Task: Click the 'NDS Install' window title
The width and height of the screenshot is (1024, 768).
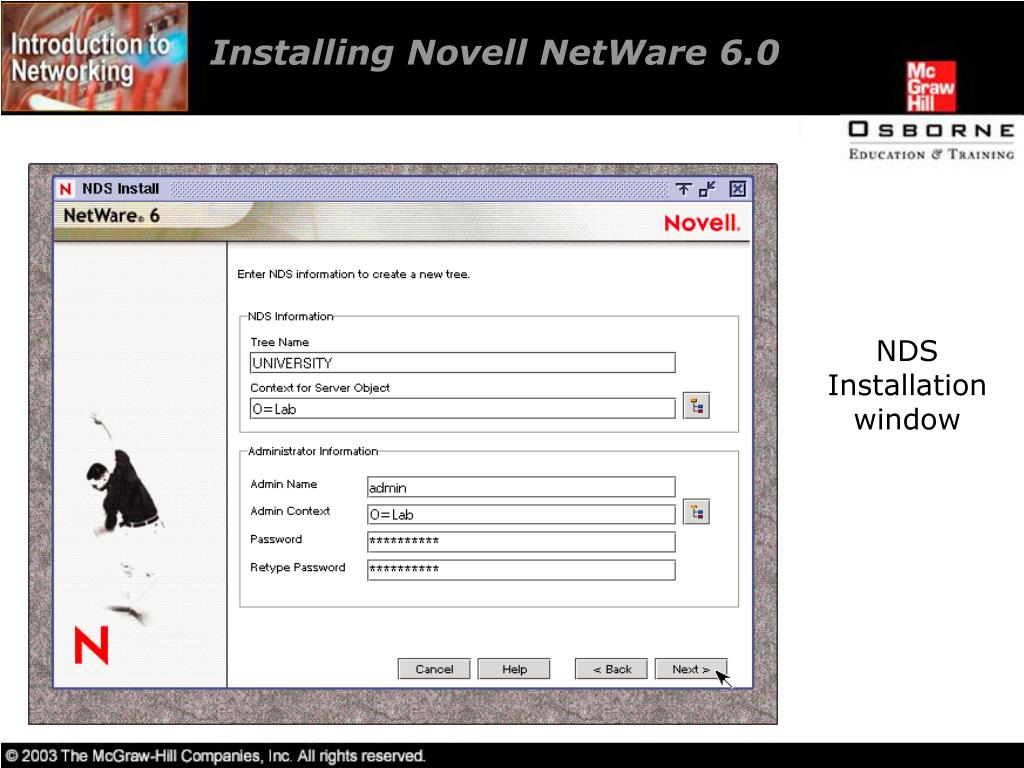Action: pos(120,189)
